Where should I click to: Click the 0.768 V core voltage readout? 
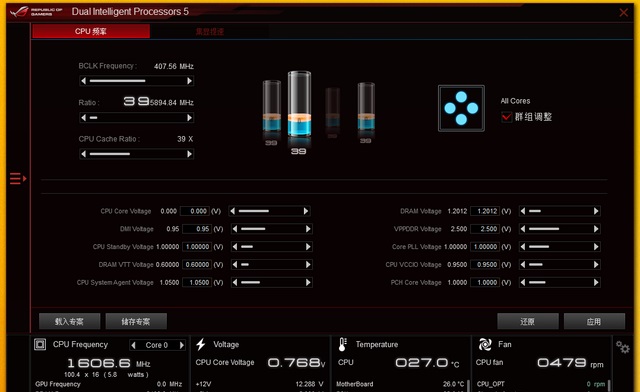click(296, 363)
